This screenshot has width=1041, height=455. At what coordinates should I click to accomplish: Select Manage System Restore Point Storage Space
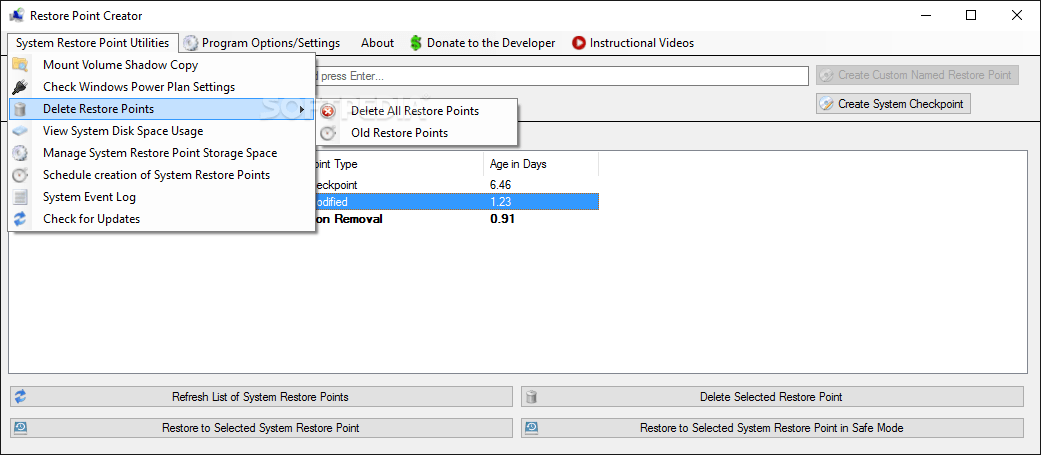click(160, 153)
